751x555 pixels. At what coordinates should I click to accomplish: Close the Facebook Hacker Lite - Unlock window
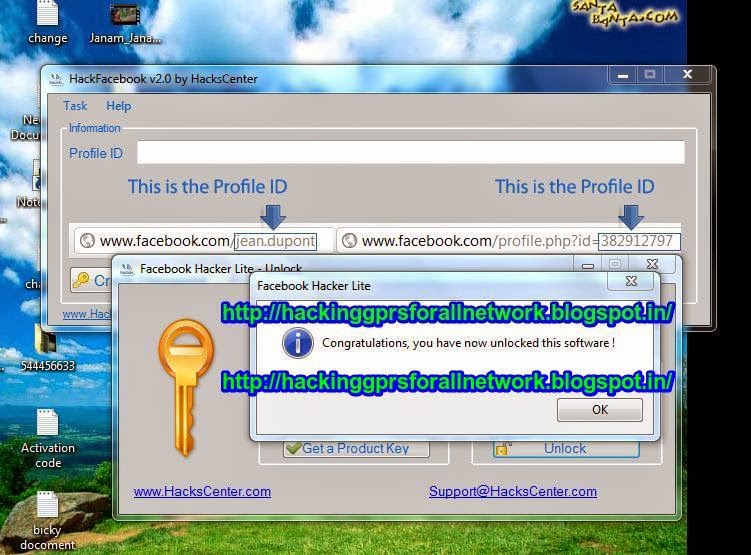coord(652,264)
